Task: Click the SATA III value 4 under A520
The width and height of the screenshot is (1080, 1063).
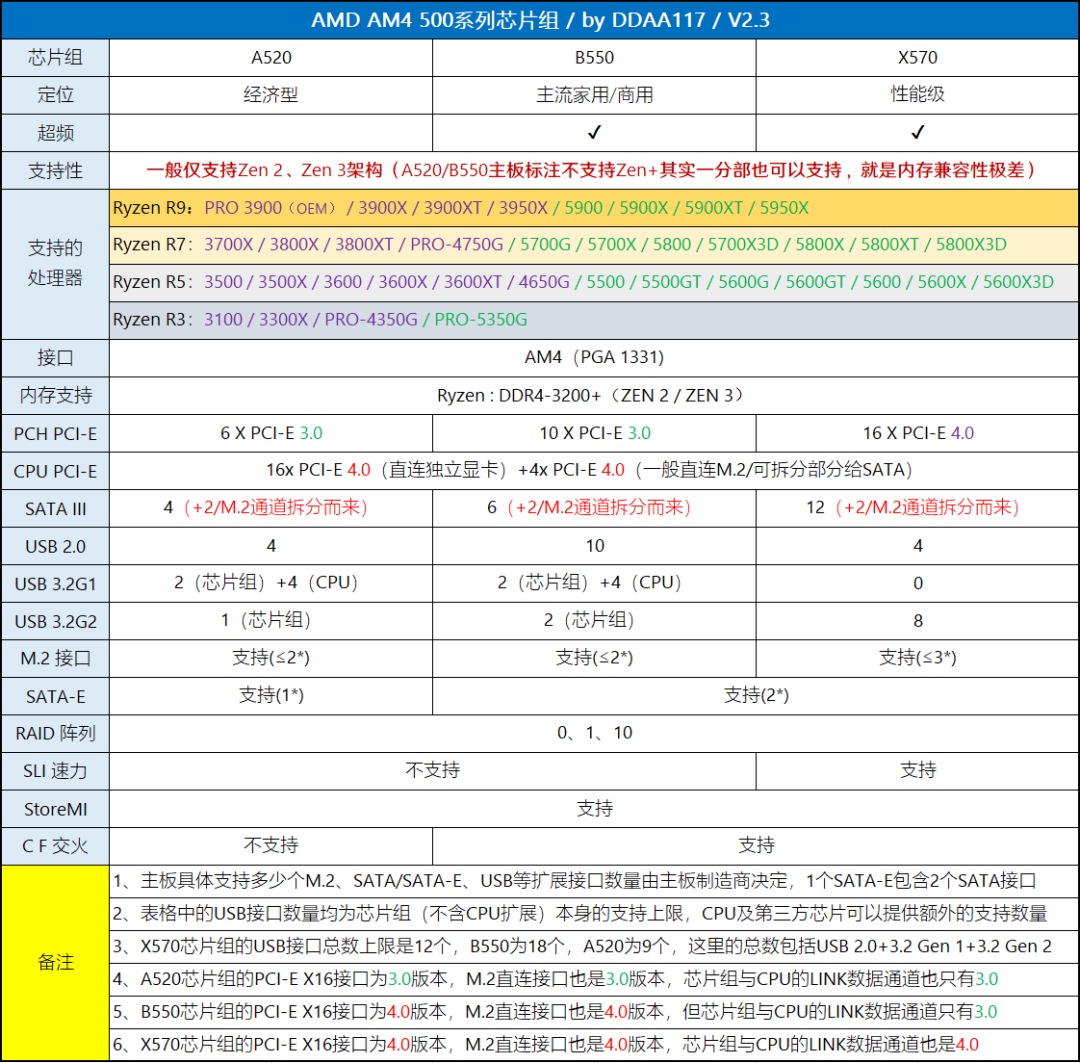Action: pos(271,508)
